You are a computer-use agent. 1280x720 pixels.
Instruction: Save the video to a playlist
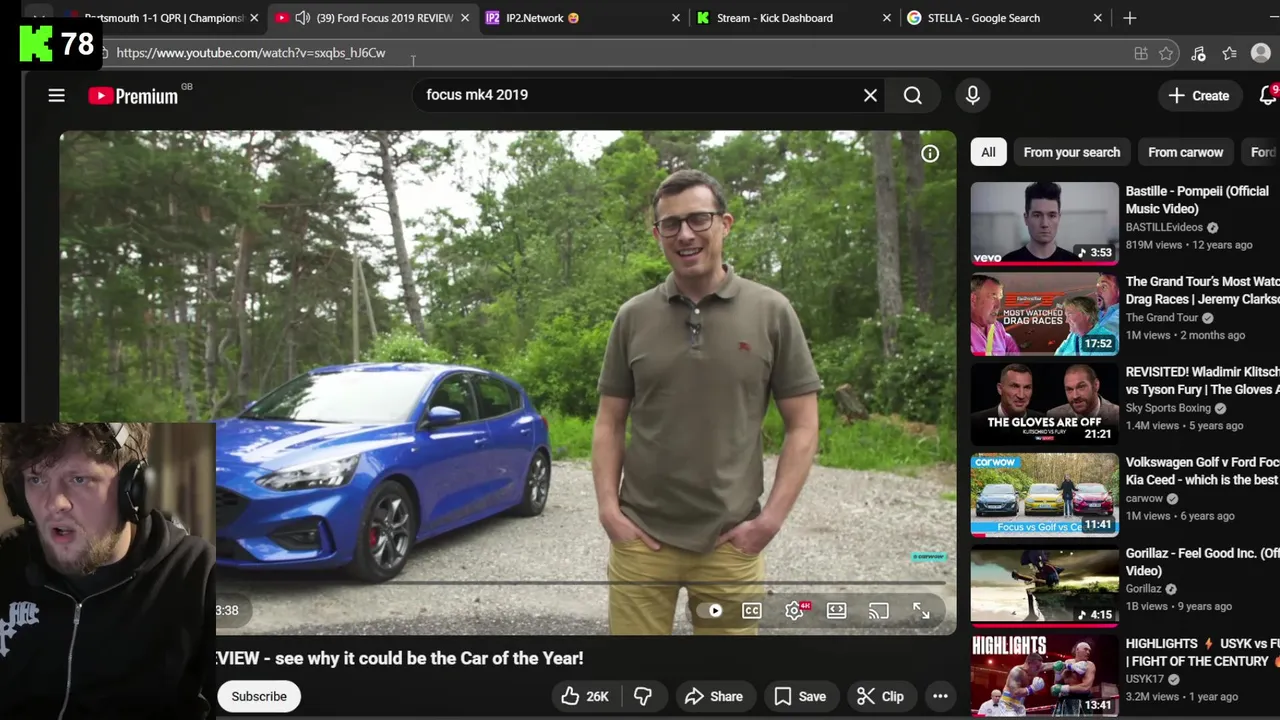click(800, 696)
